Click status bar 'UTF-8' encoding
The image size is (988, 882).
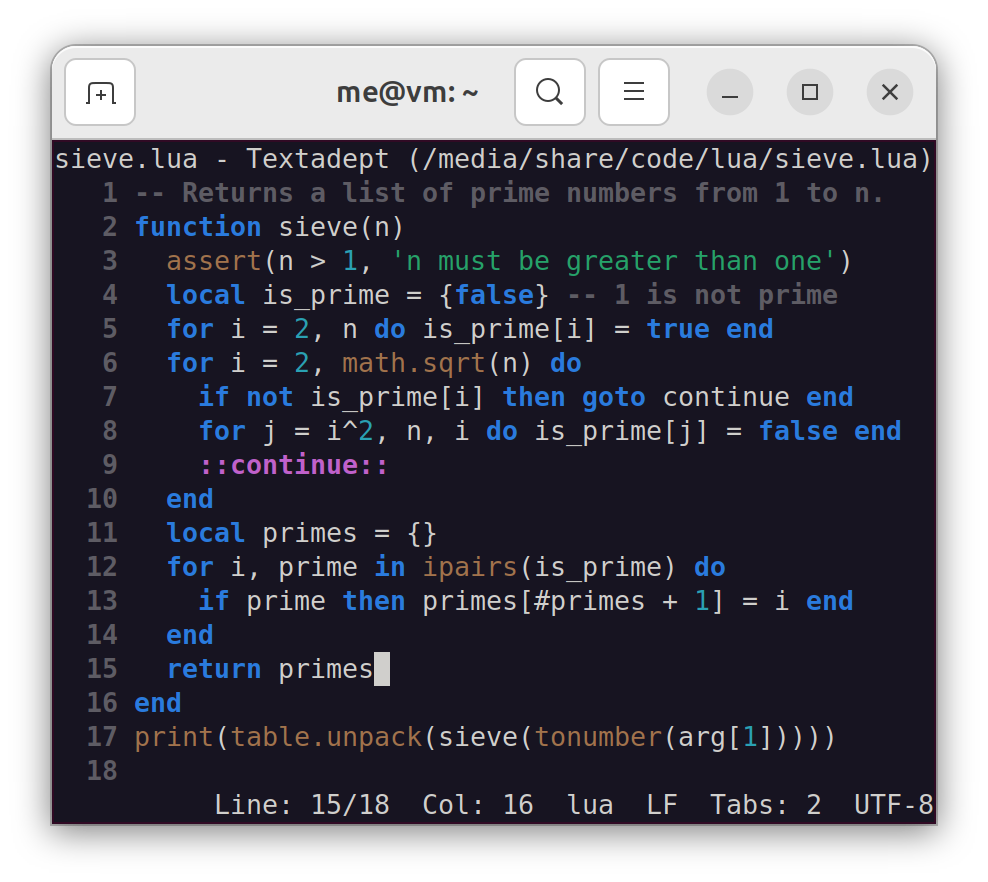[x=893, y=805]
